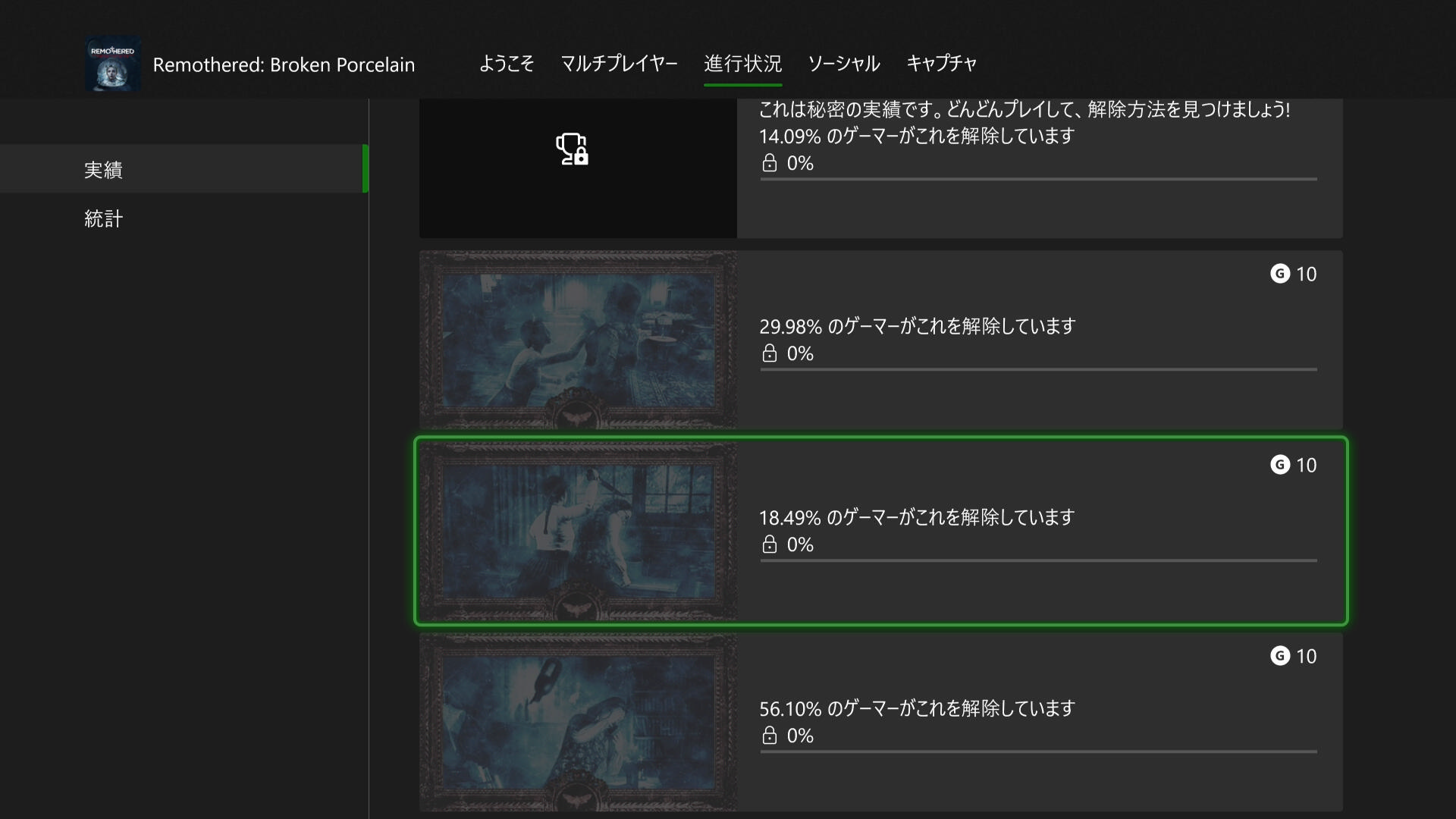This screenshot has width=1456, height=819.
Task: Click the Remothered game cover icon
Action: [113, 64]
